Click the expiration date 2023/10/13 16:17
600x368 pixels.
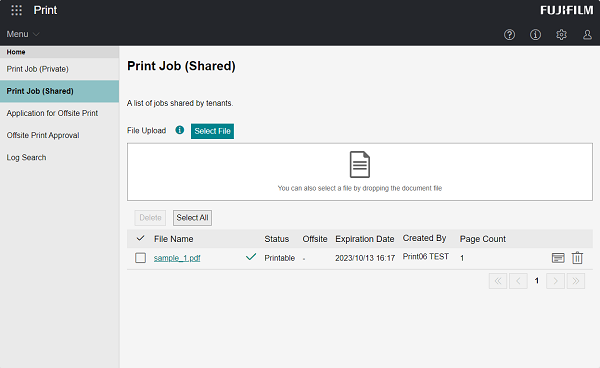pos(365,258)
